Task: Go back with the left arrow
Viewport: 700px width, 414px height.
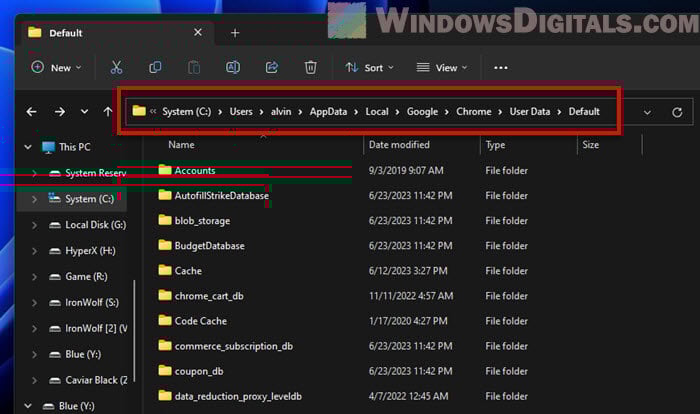Action: (31, 112)
